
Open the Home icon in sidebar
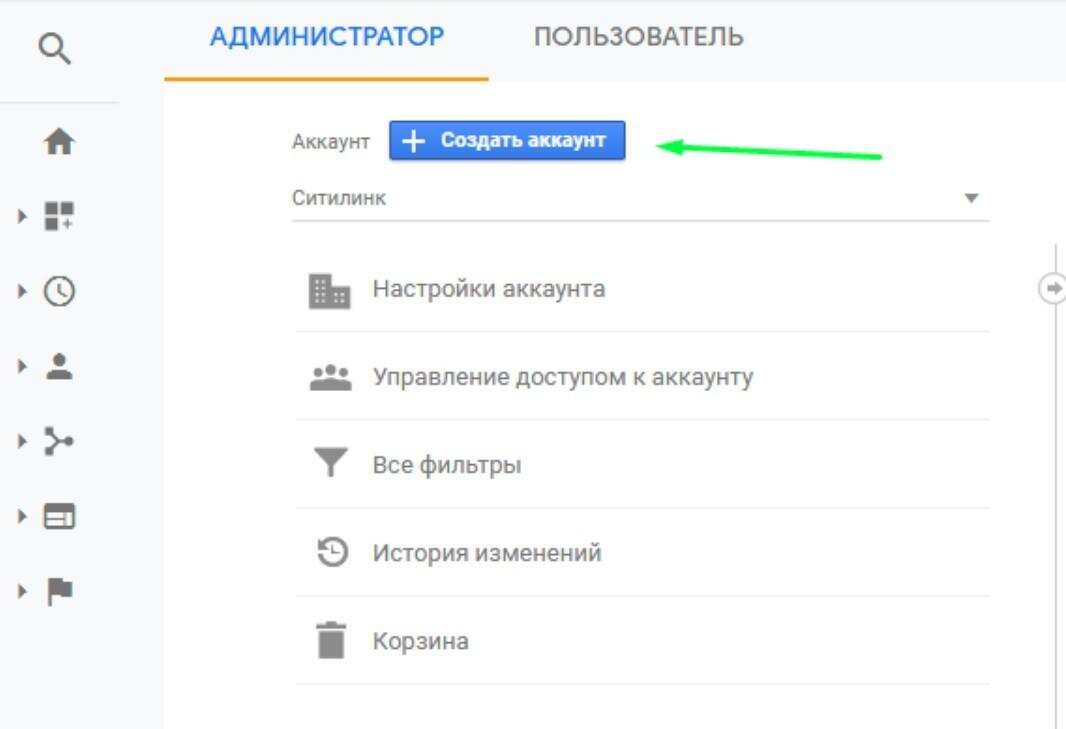tap(59, 143)
